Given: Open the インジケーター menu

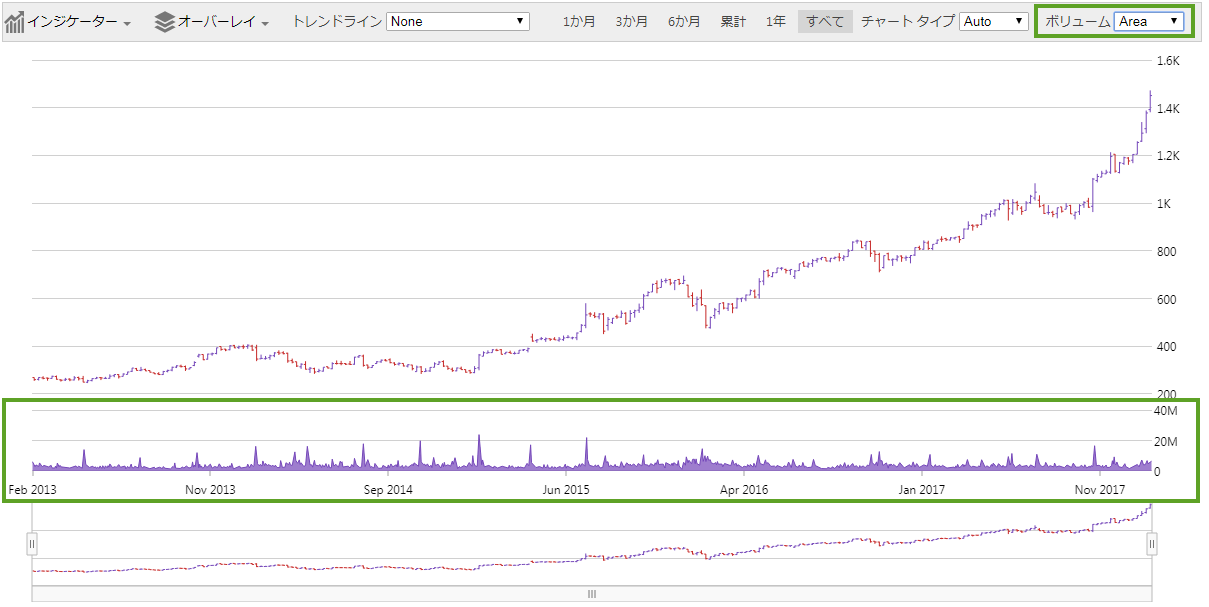Looking at the screenshot, I should [71, 20].
